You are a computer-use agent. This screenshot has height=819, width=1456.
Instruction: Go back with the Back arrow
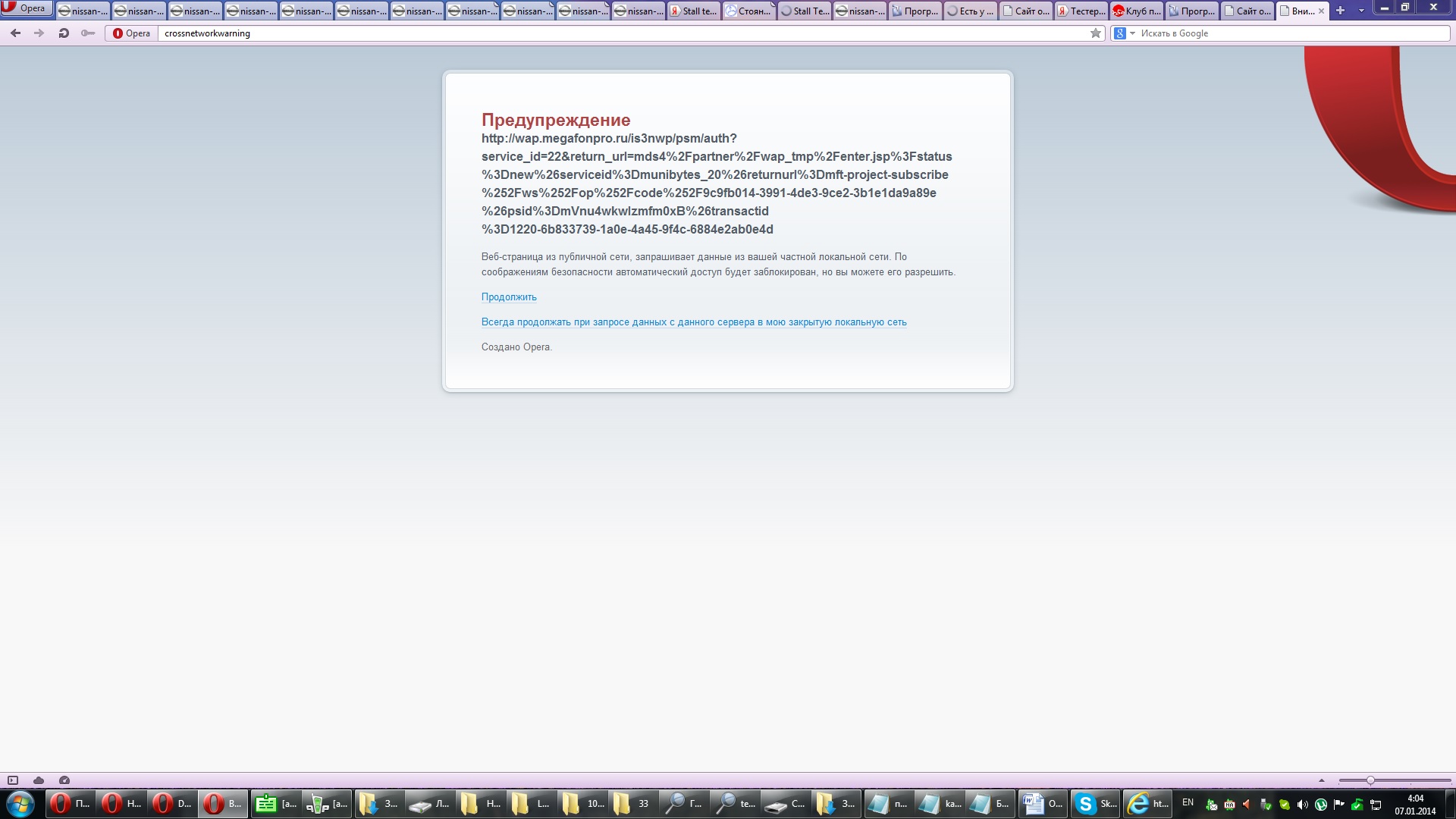(x=16, y=33)
